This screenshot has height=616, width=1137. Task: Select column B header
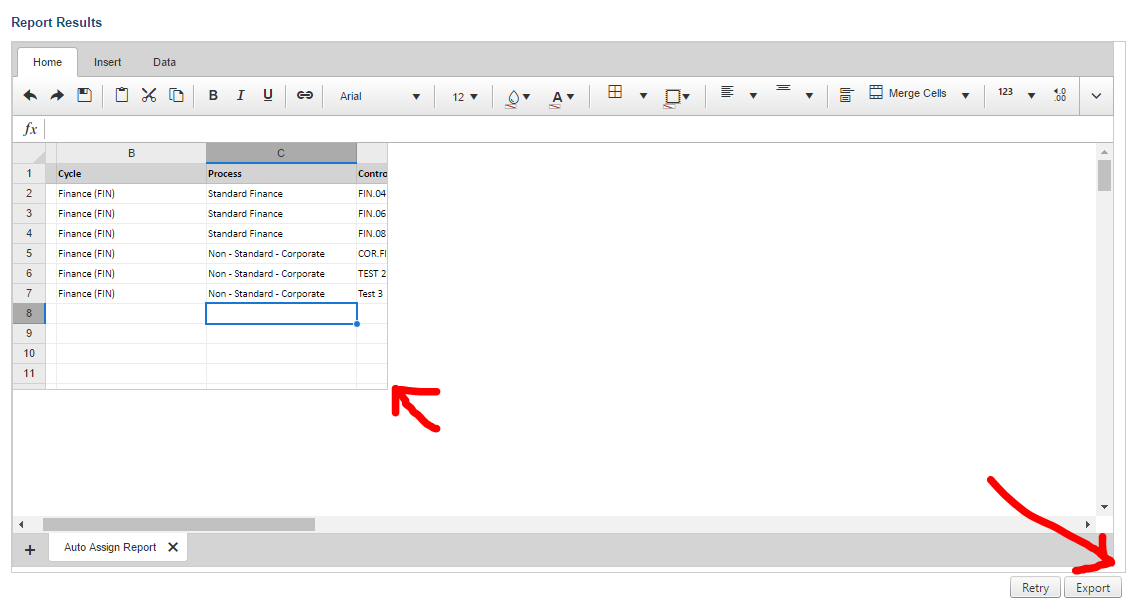tap(131, 153)
